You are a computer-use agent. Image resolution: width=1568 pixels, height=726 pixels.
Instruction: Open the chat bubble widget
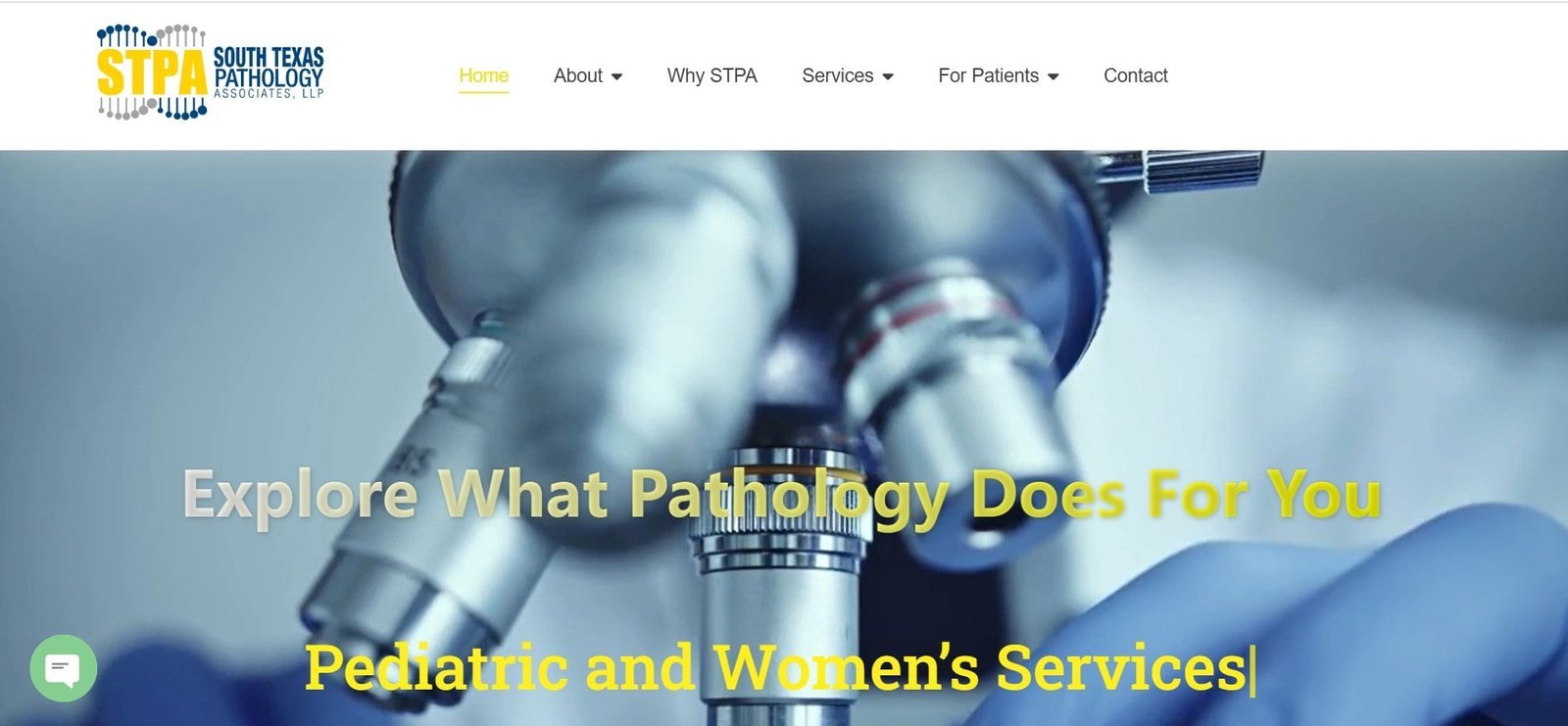tap(64, 669)
